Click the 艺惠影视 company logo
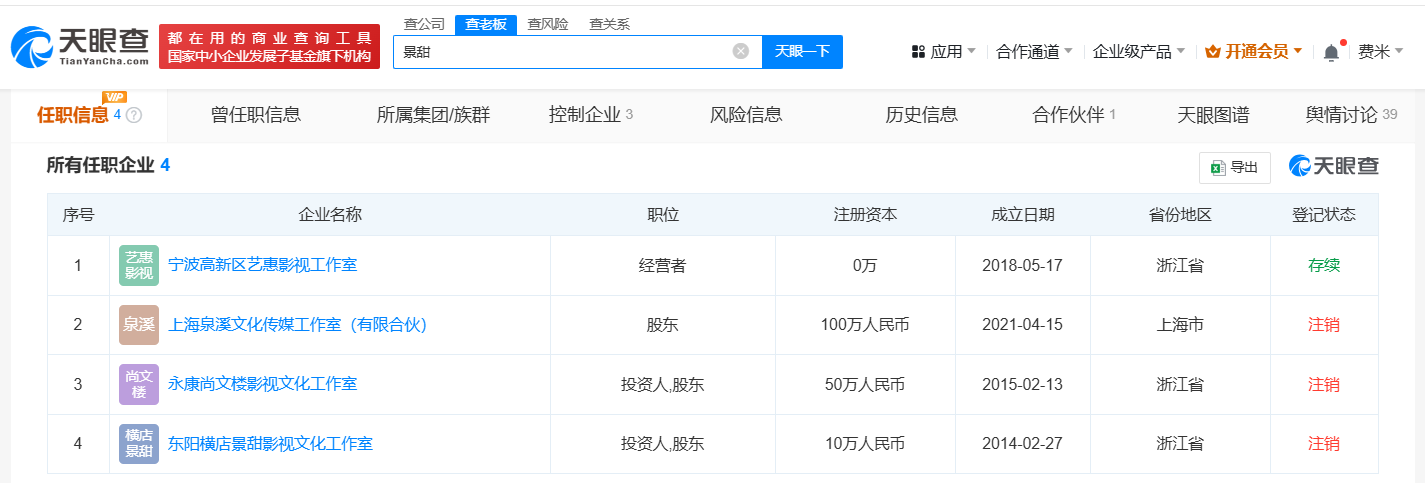The image size is (1425, 483). tap(139, 266)
